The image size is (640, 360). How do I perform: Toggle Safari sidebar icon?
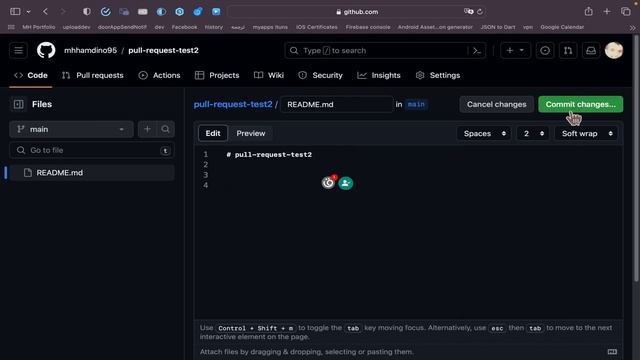pyautogui.click(x=15, y=11)
